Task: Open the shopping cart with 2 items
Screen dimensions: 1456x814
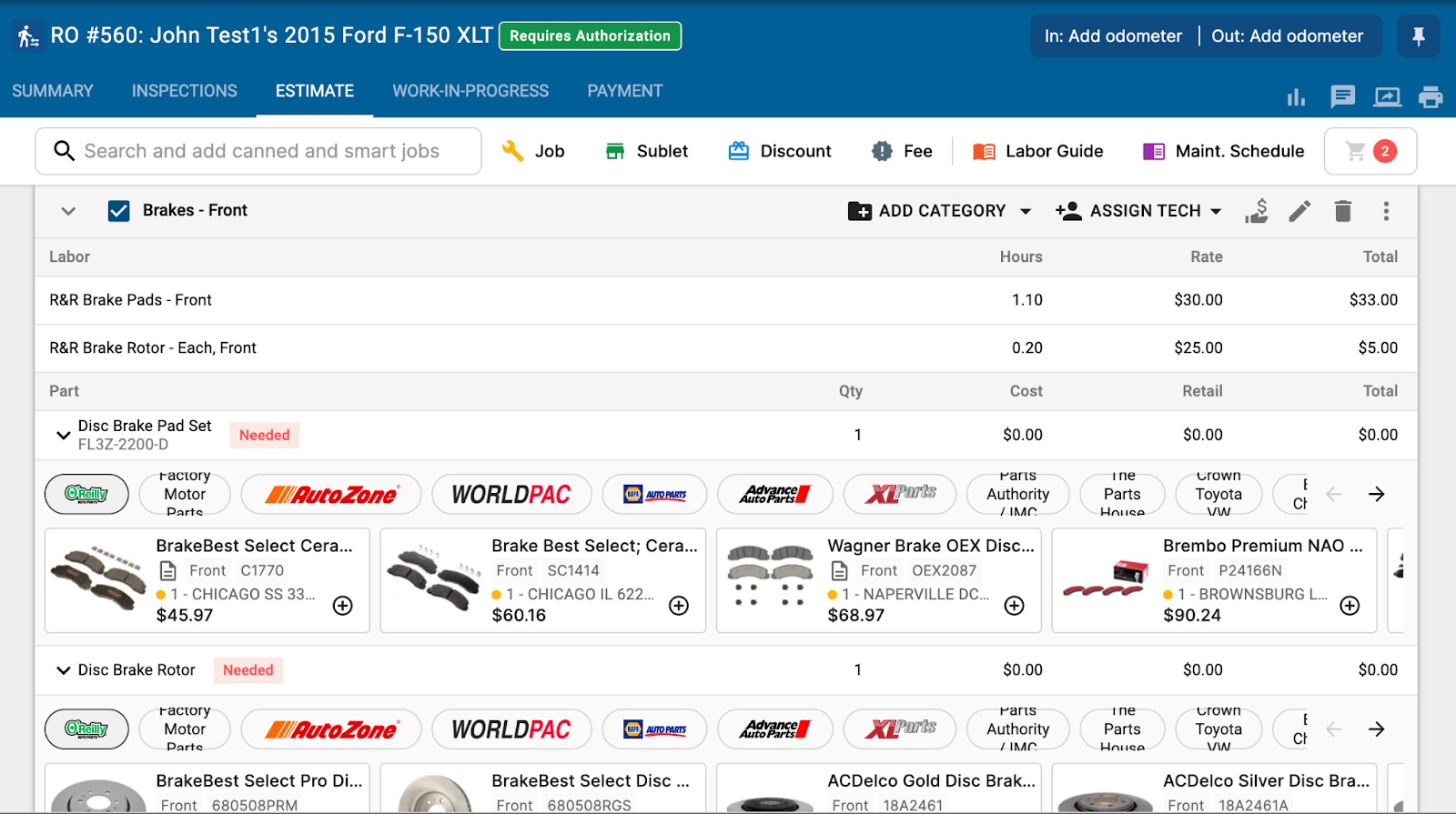Action: (1370, 151)
